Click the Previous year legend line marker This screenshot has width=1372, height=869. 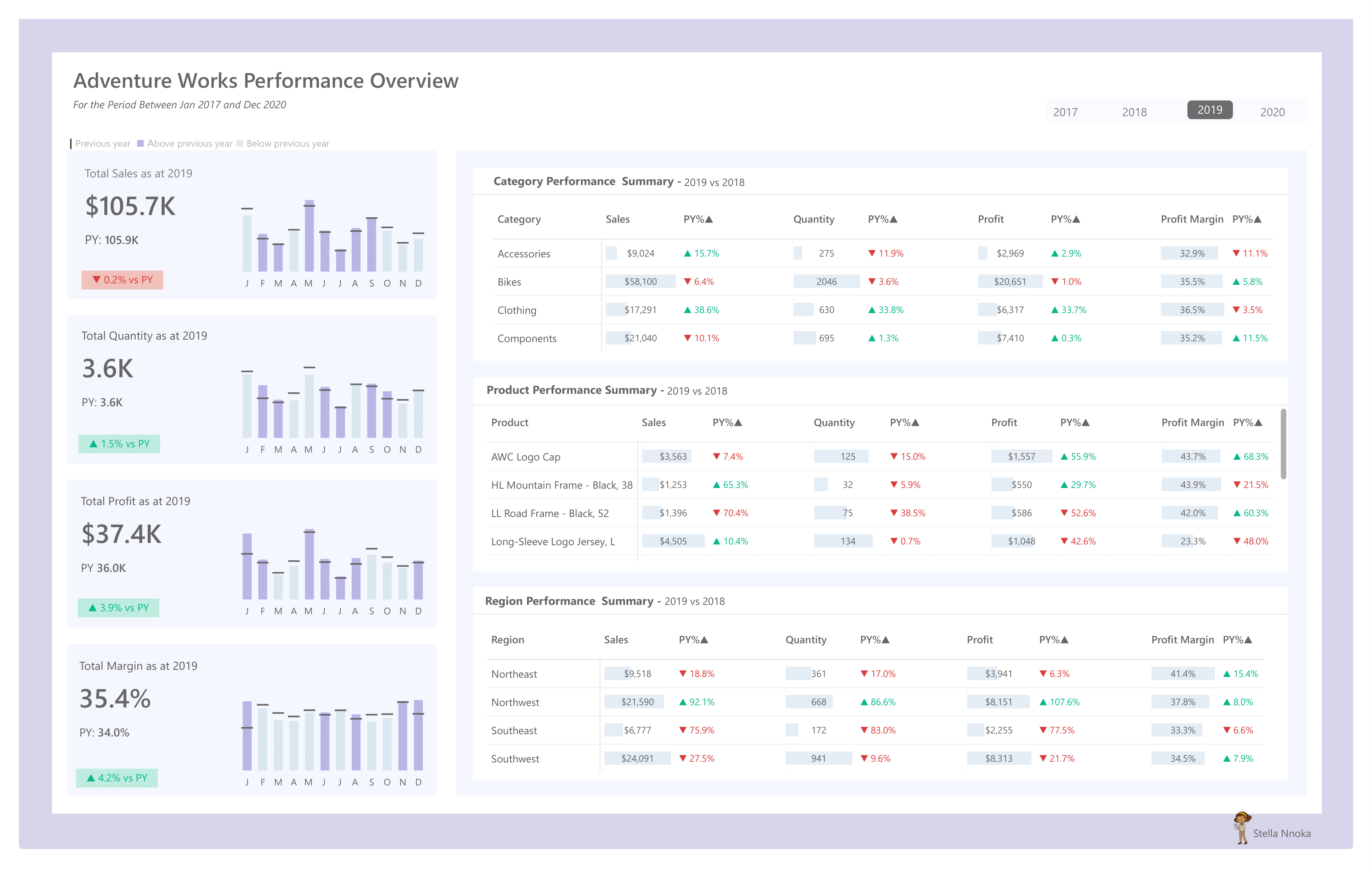(x=71, y=143)
